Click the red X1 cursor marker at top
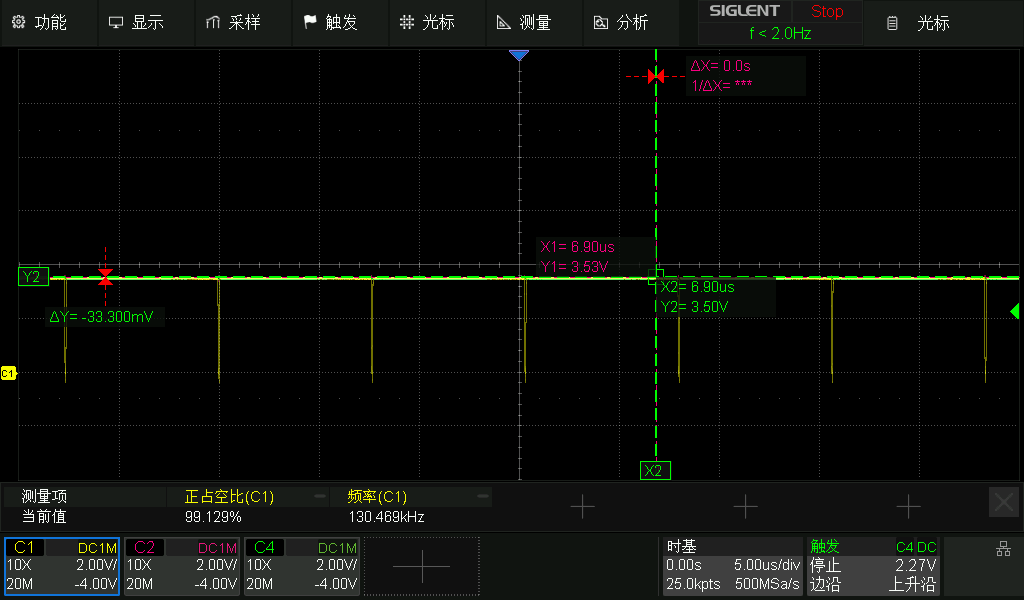 tap(656, 76)
